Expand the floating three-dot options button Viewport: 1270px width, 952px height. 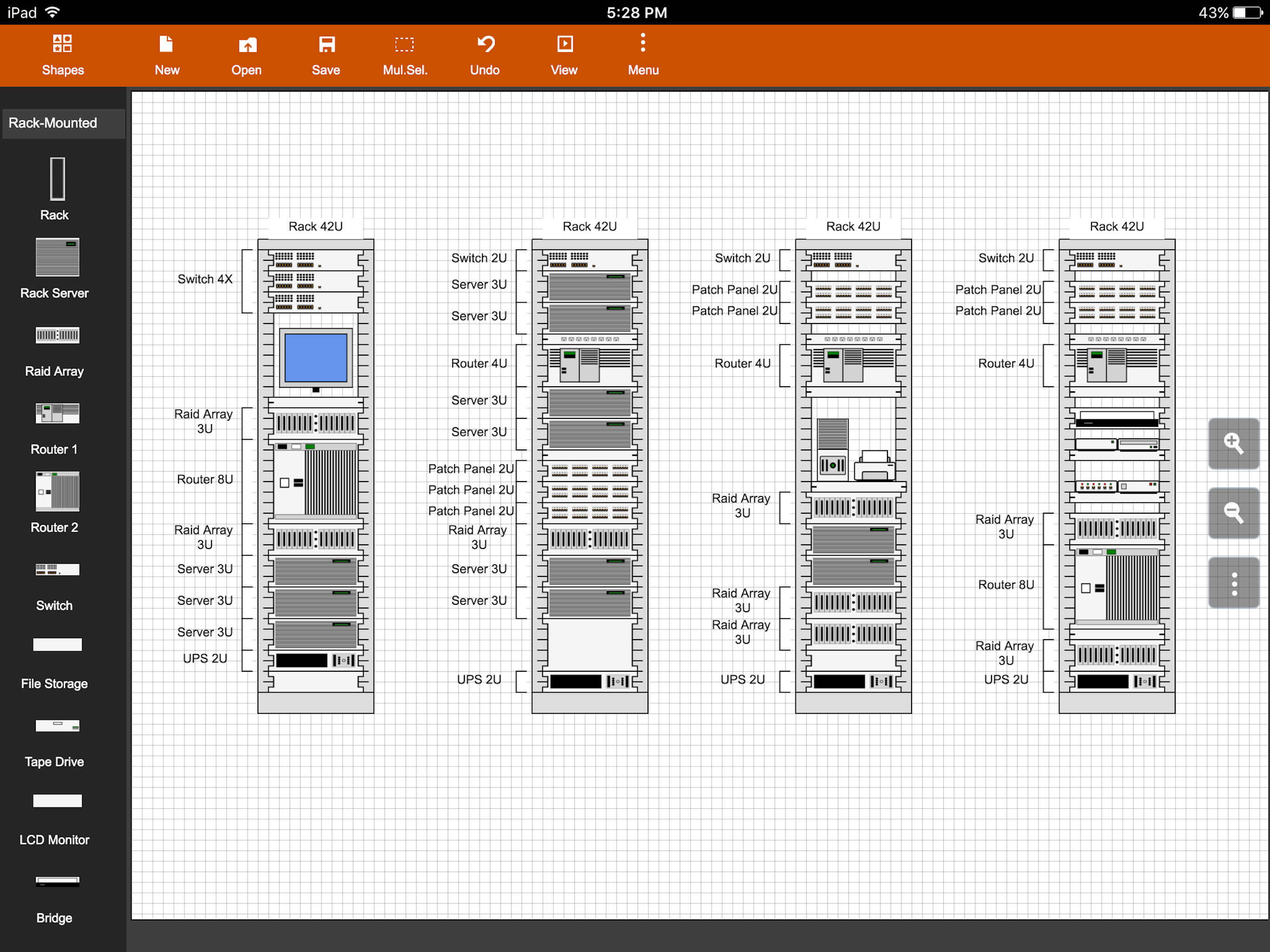coord(1233,583)
